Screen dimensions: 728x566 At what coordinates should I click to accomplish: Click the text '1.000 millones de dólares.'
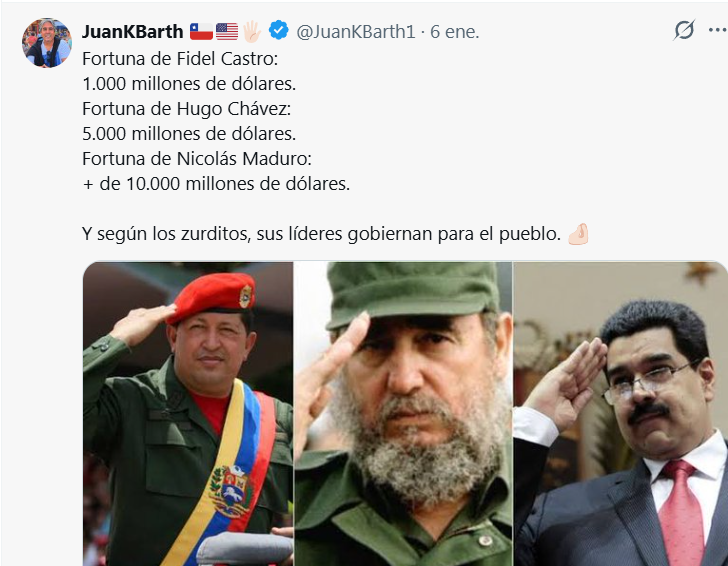tap(189, 84)
